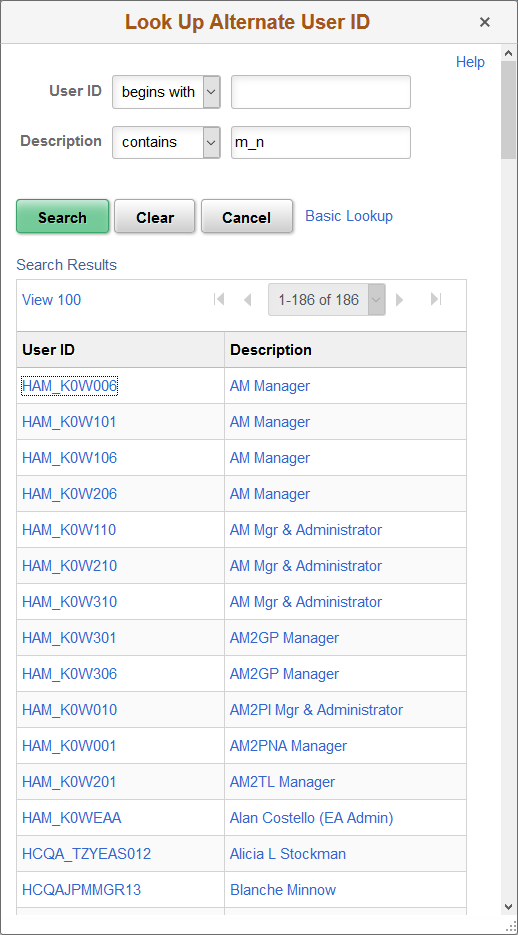Click the green Search button

point(63,216)
